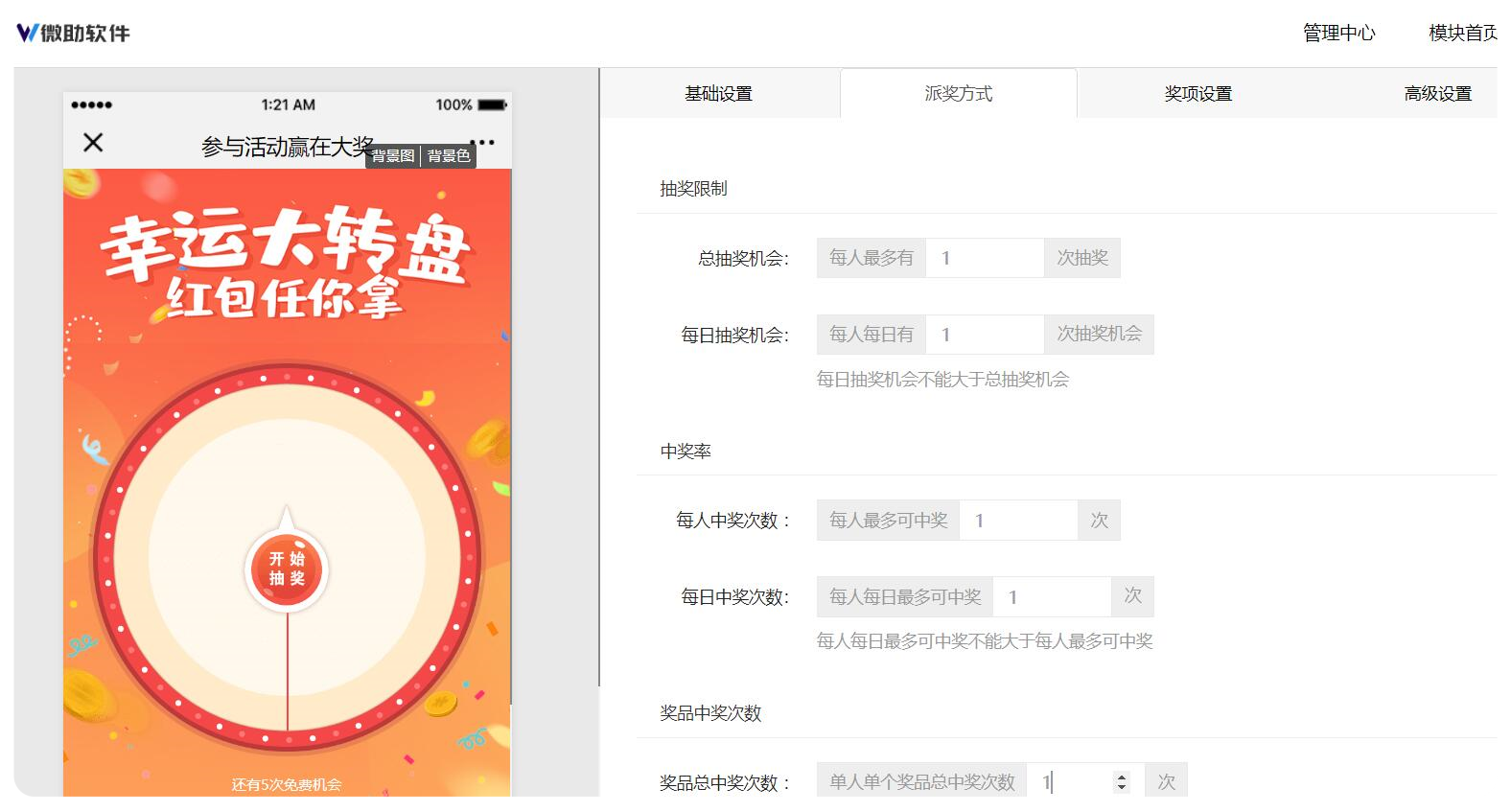Click the 中奖率 section heading
Image resolution: width=1511 pixels, height=812 pixels.
(x=686, y=452)
